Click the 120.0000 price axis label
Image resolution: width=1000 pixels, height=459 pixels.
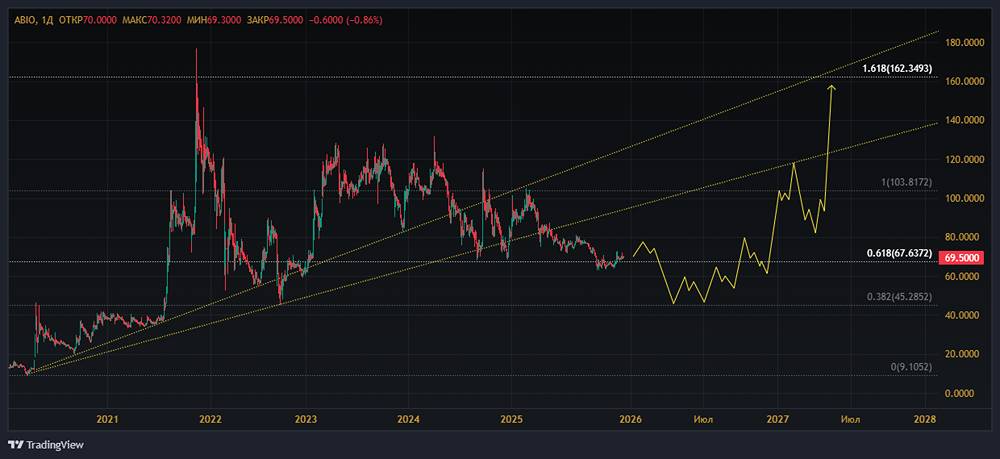coord(964,160)
